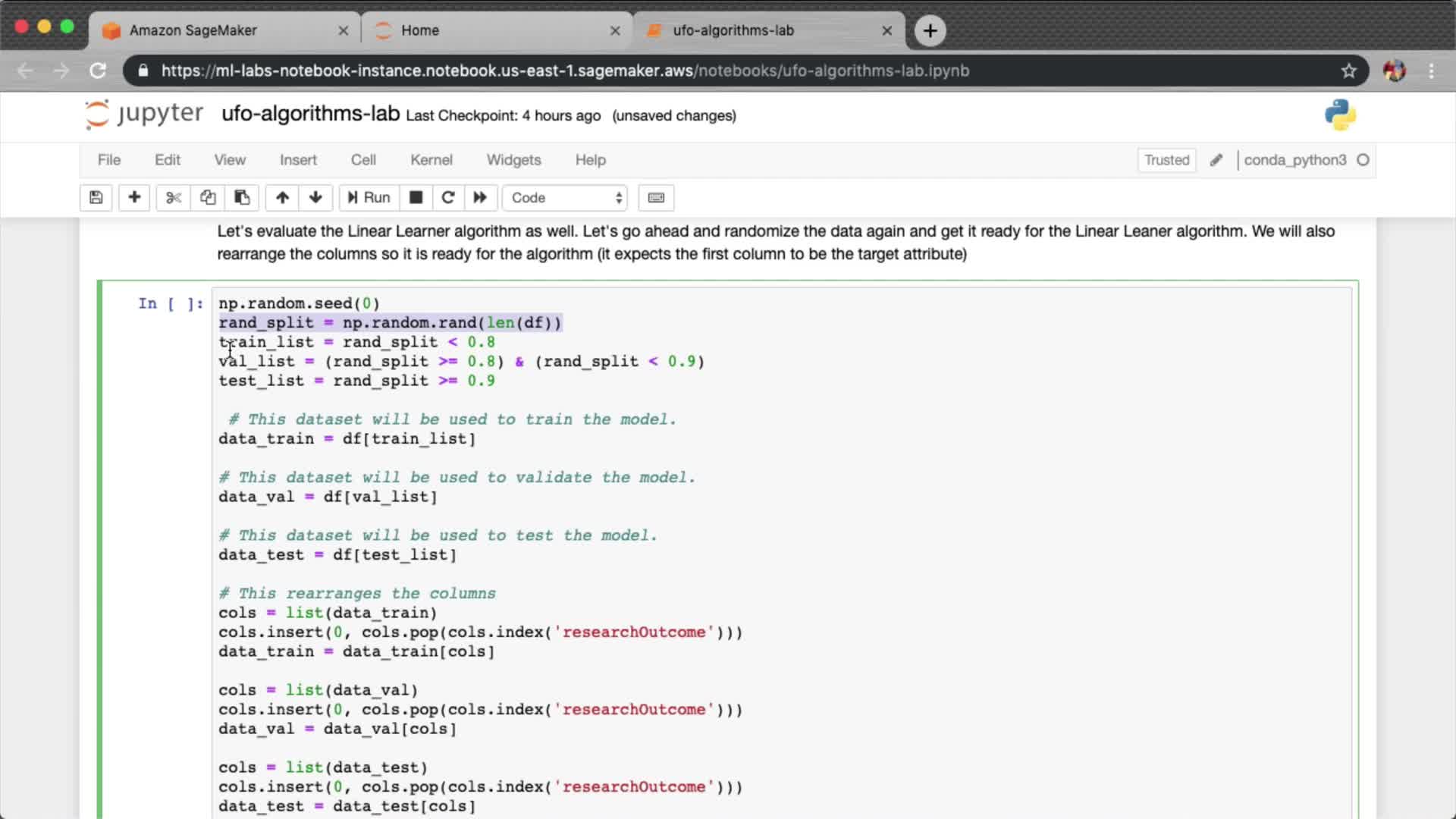1456x819 pixels.
Task: Paste cells below icon
Action: click(x=242, y=198)
